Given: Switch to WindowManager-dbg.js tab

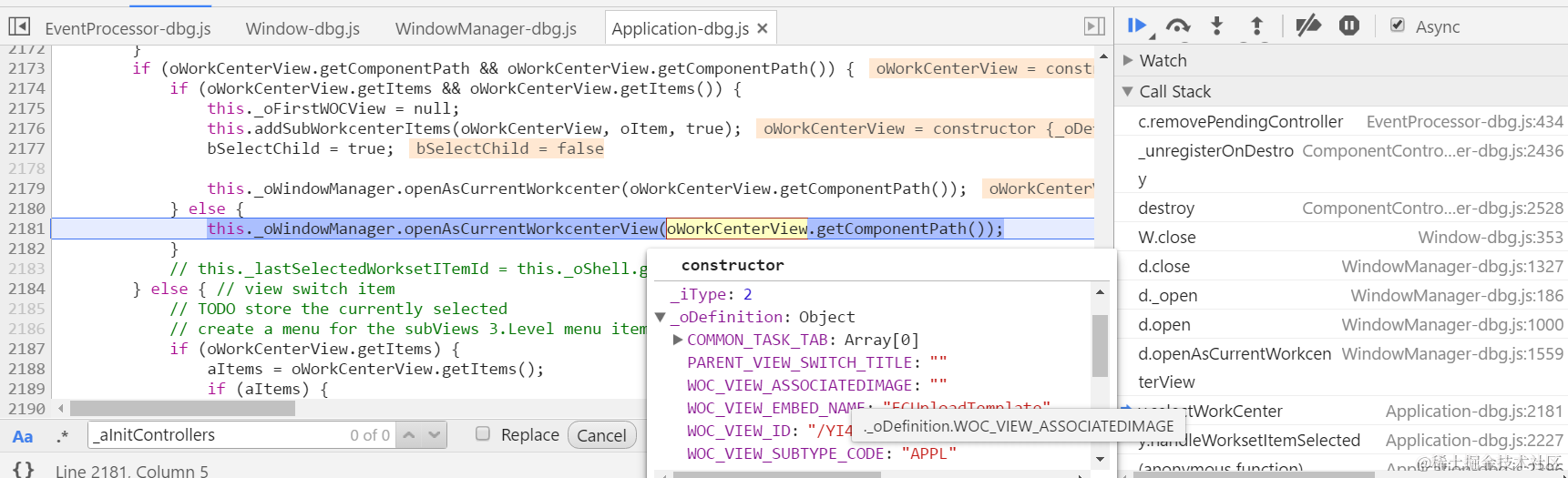Looking at the screenshot, I should pyautogui.click(x=486, y=29).
